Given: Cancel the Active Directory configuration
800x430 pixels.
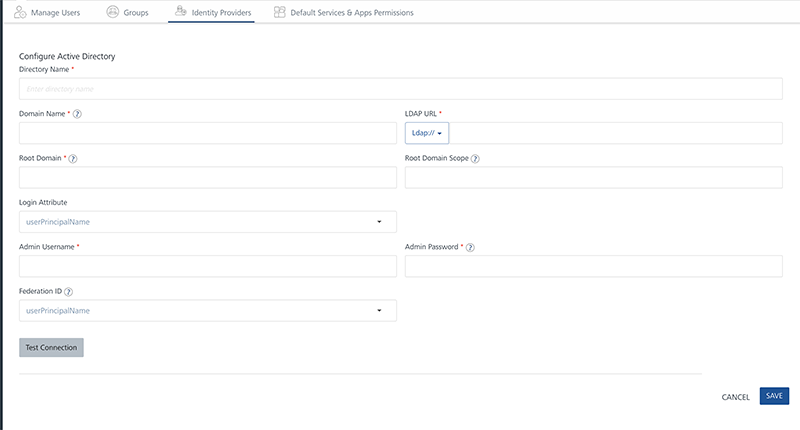Looking at the screenshot, I should point(735,397).
